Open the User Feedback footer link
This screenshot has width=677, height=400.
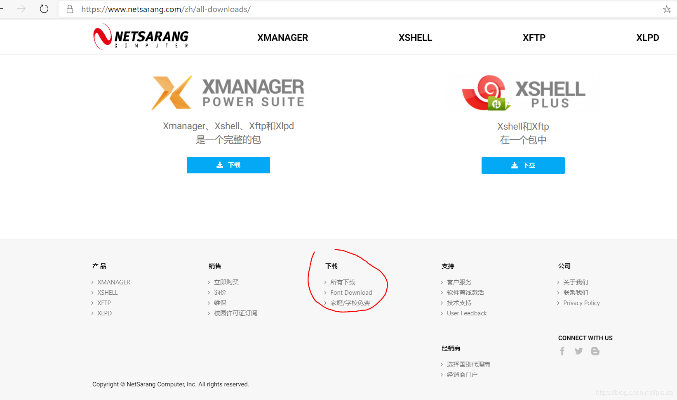(466, 313)
